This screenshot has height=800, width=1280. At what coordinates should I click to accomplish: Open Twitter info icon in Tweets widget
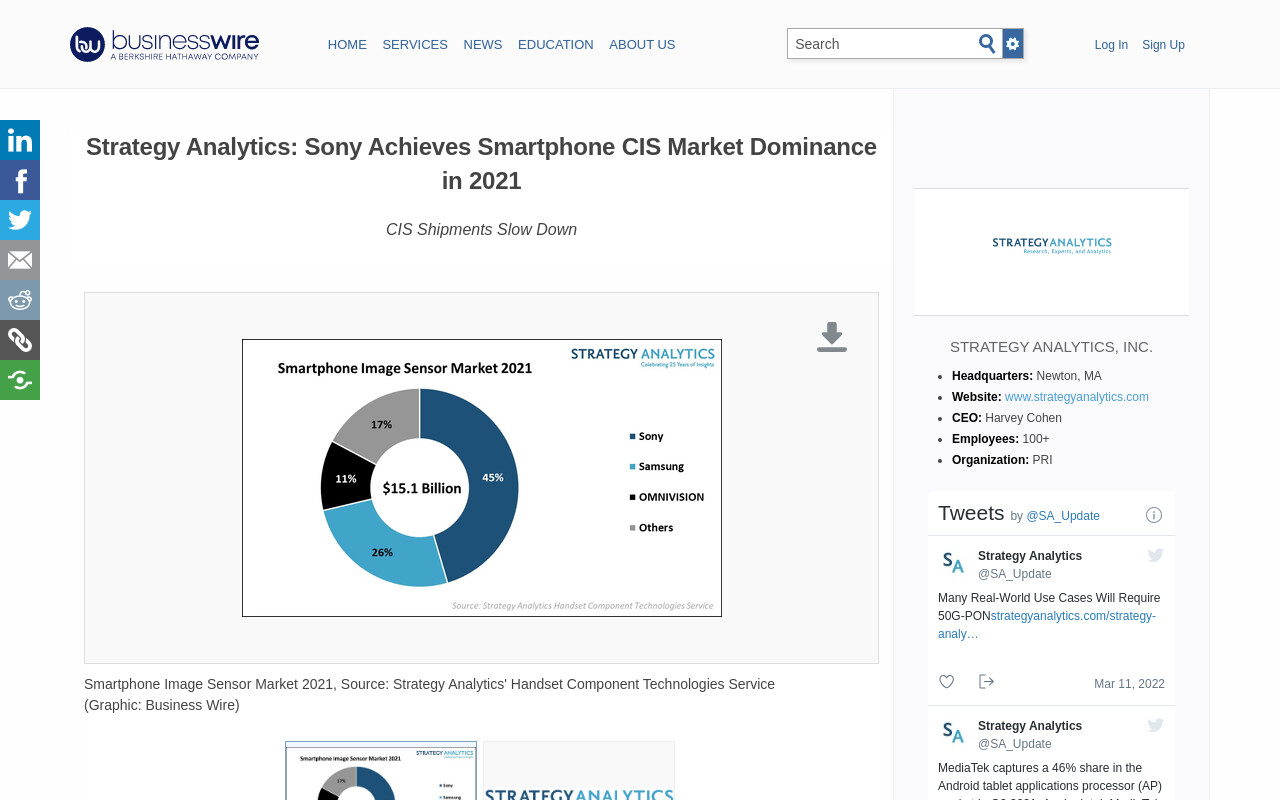1154,515
